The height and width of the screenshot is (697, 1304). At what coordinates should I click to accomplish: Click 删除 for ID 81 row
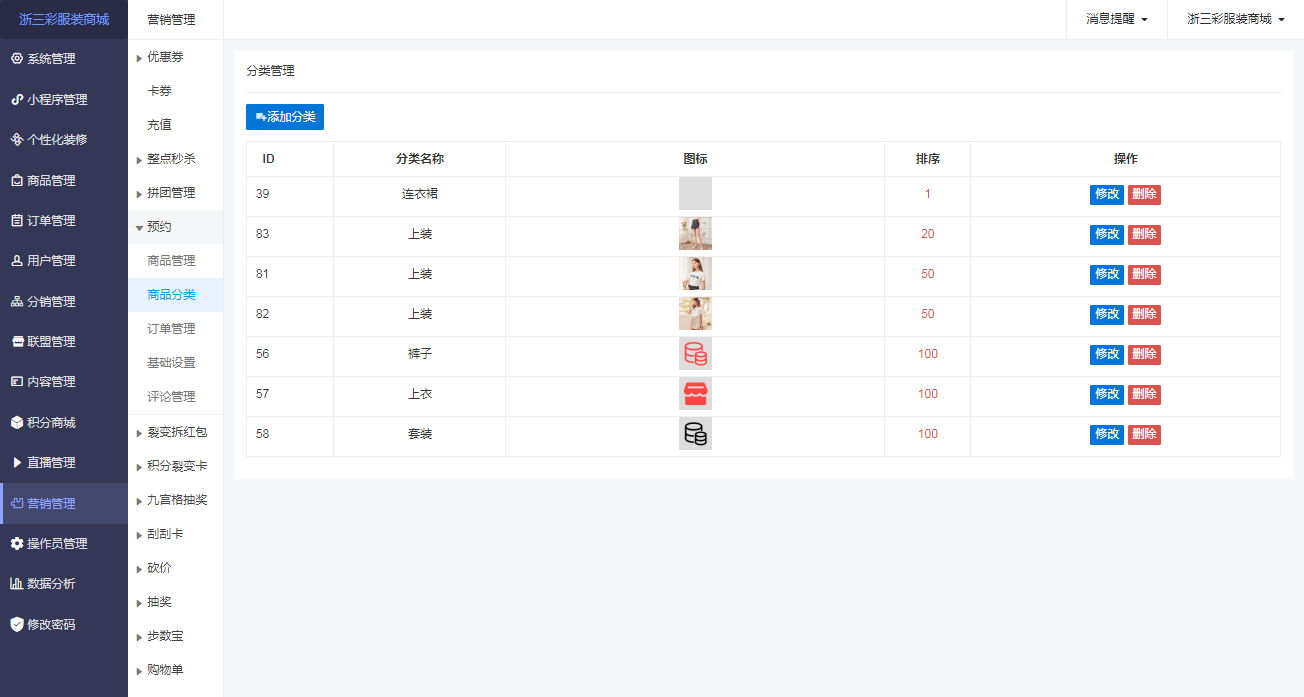1144,274
